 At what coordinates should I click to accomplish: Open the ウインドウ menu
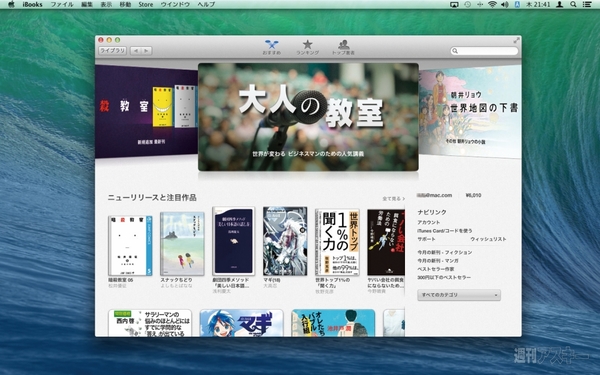175,4
